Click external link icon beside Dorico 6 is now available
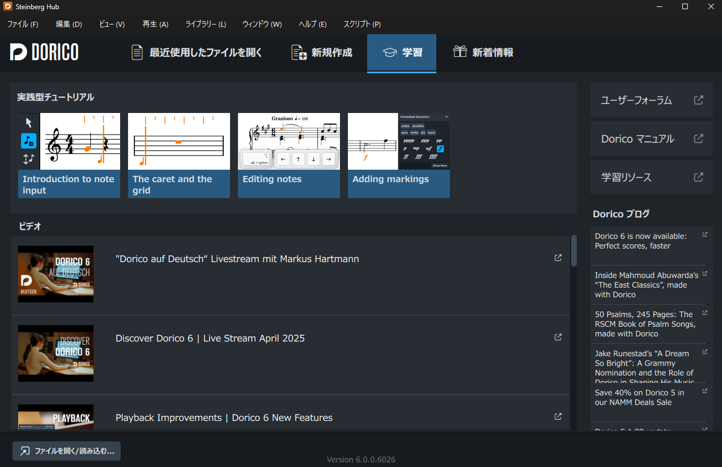This screenshot has height=467, width=722. coord(705,235)
